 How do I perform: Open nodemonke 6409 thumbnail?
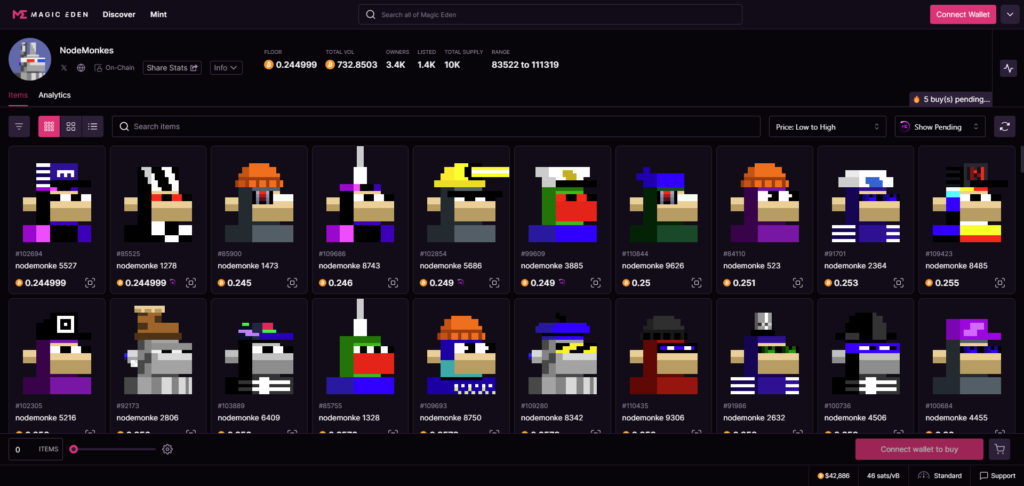coord(259,349)
